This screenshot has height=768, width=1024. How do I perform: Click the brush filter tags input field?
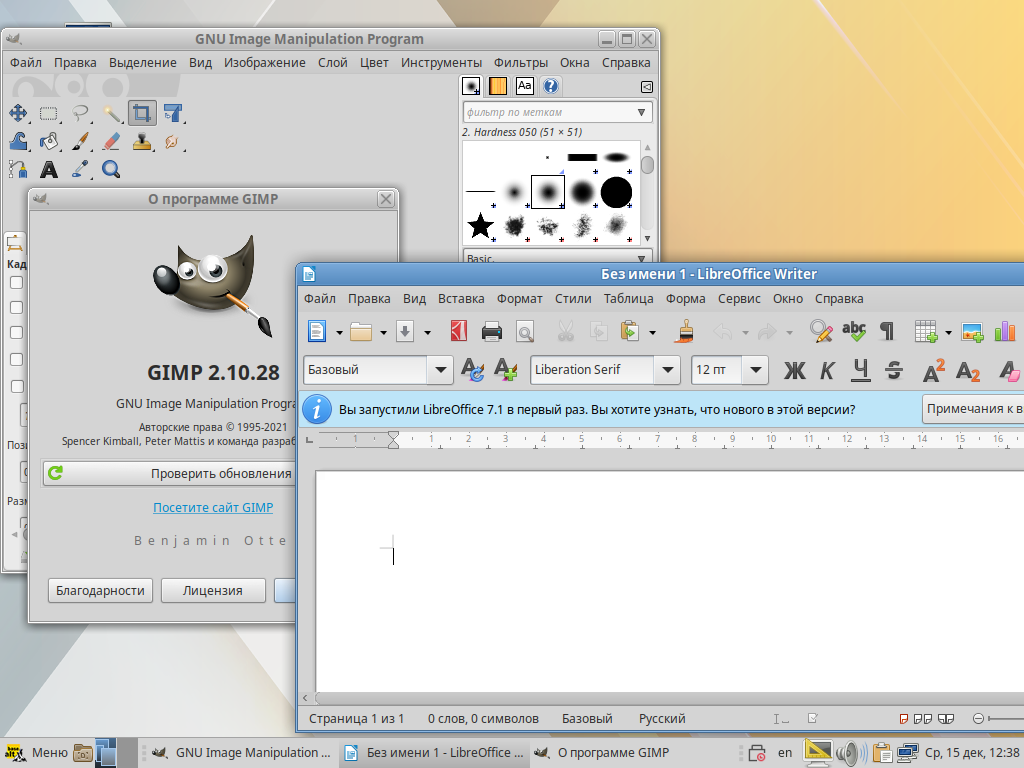[x=547, y=112]
